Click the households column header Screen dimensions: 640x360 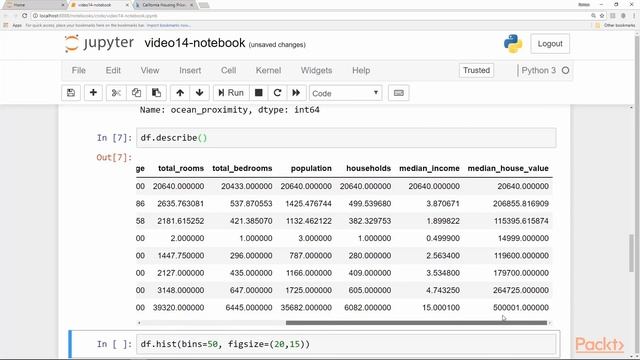[x=369, y=169]
